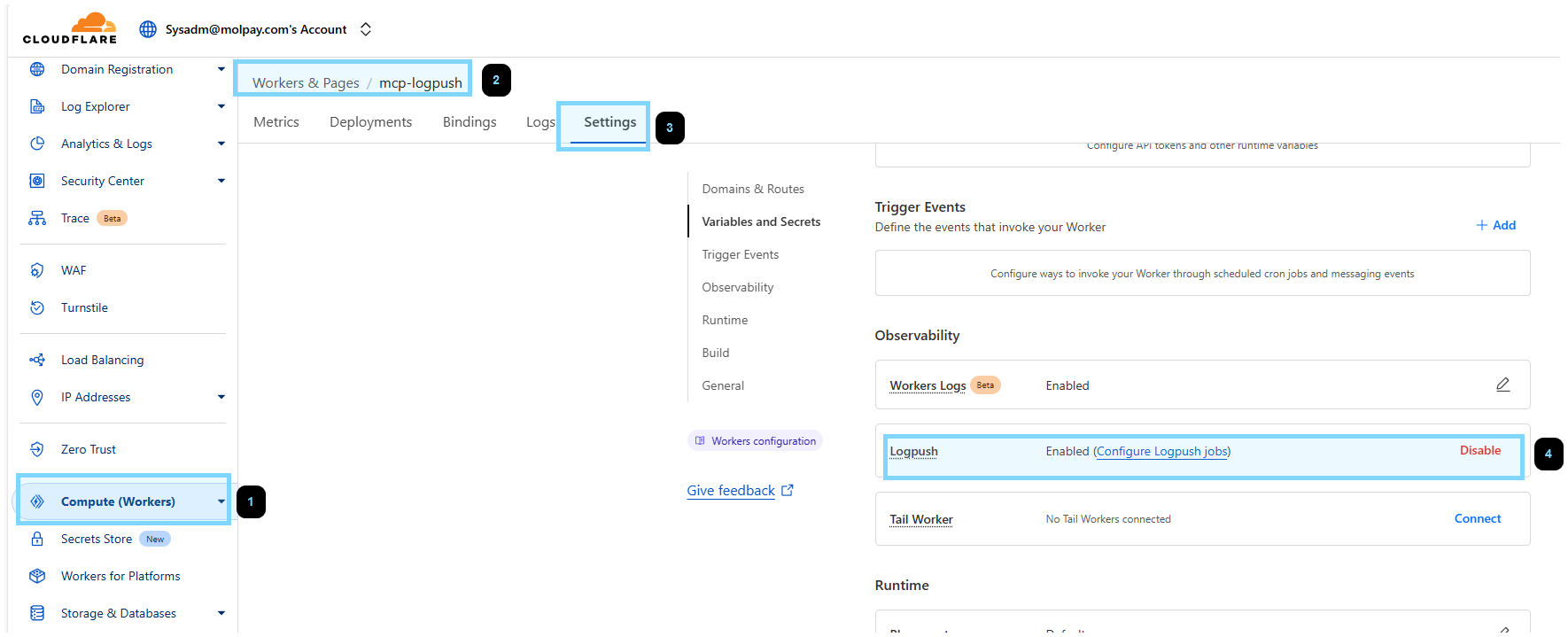This screenshot has width=1568, height=637.
Task: Jump to Trigger Events section
Action: pos(741,254)
